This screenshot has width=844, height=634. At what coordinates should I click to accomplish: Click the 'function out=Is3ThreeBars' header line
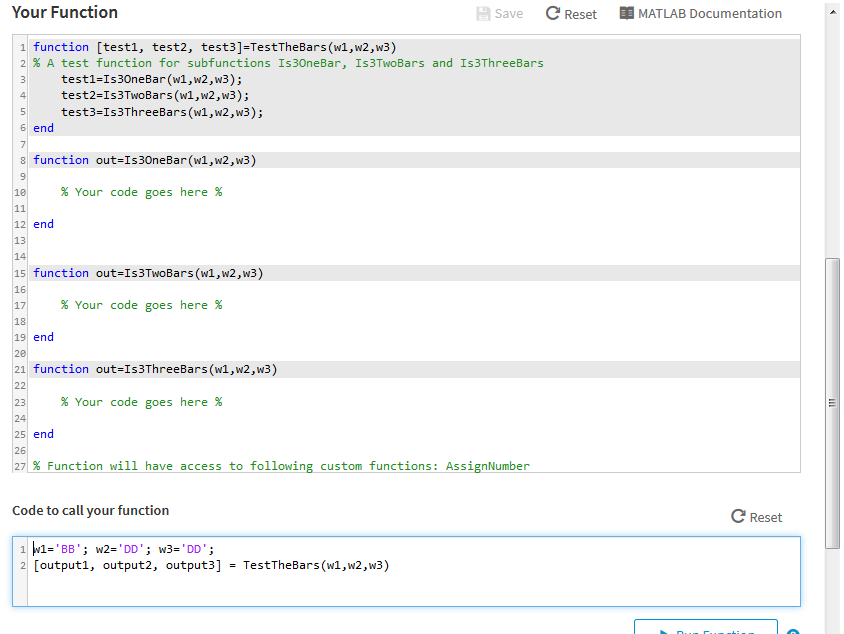coord(155,369)
